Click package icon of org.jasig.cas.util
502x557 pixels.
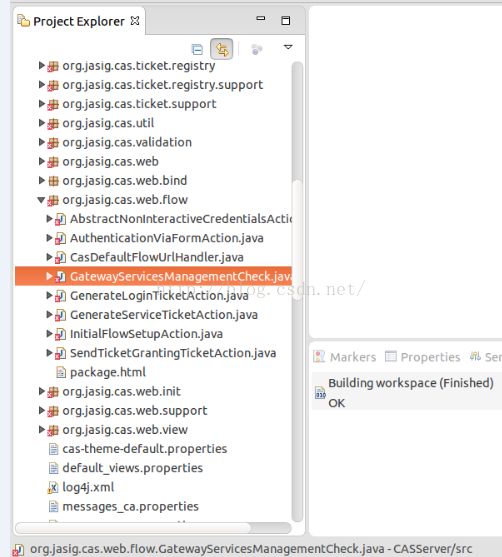coord(53,124)
